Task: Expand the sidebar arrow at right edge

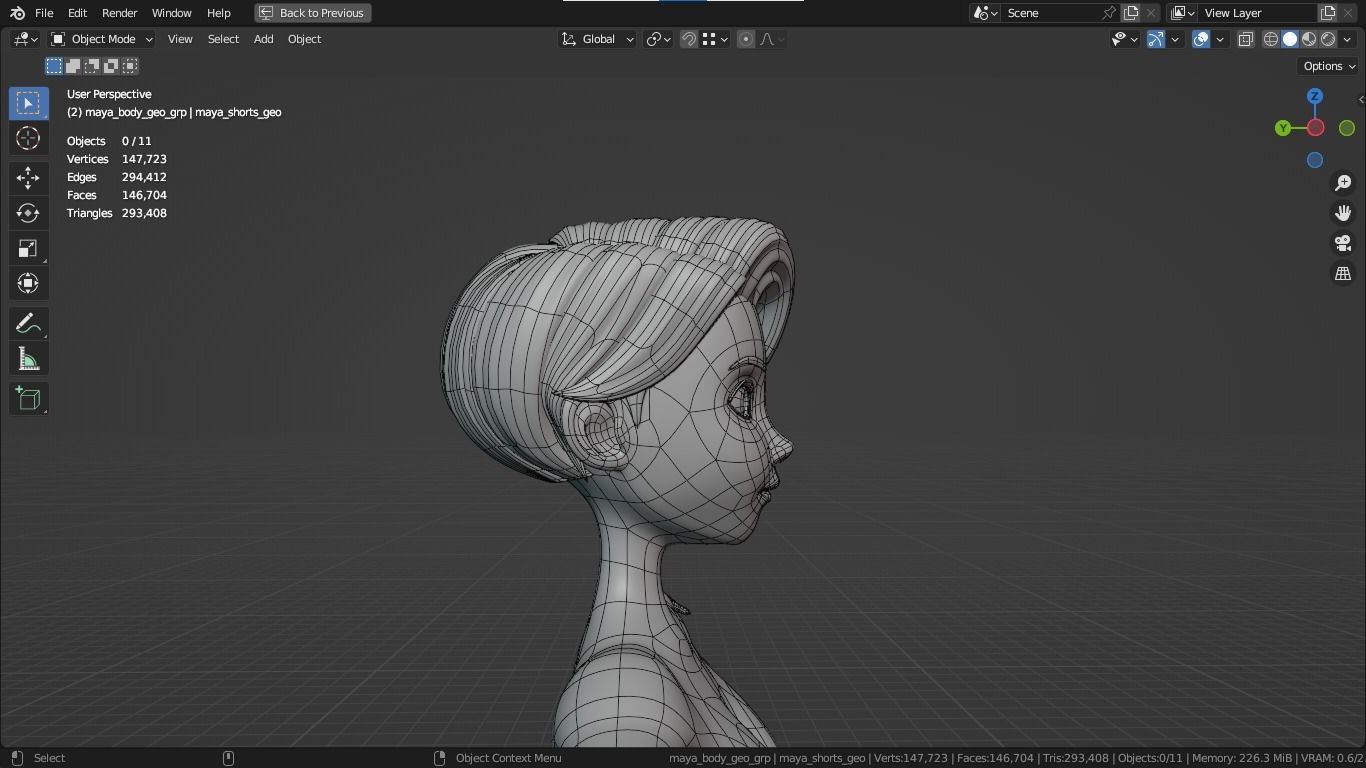Action: (1361, 99)
